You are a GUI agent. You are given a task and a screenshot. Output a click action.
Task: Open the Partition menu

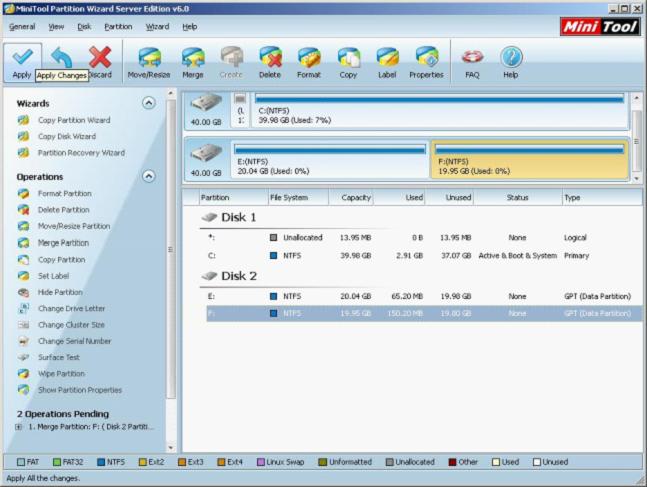click(117, 26)
